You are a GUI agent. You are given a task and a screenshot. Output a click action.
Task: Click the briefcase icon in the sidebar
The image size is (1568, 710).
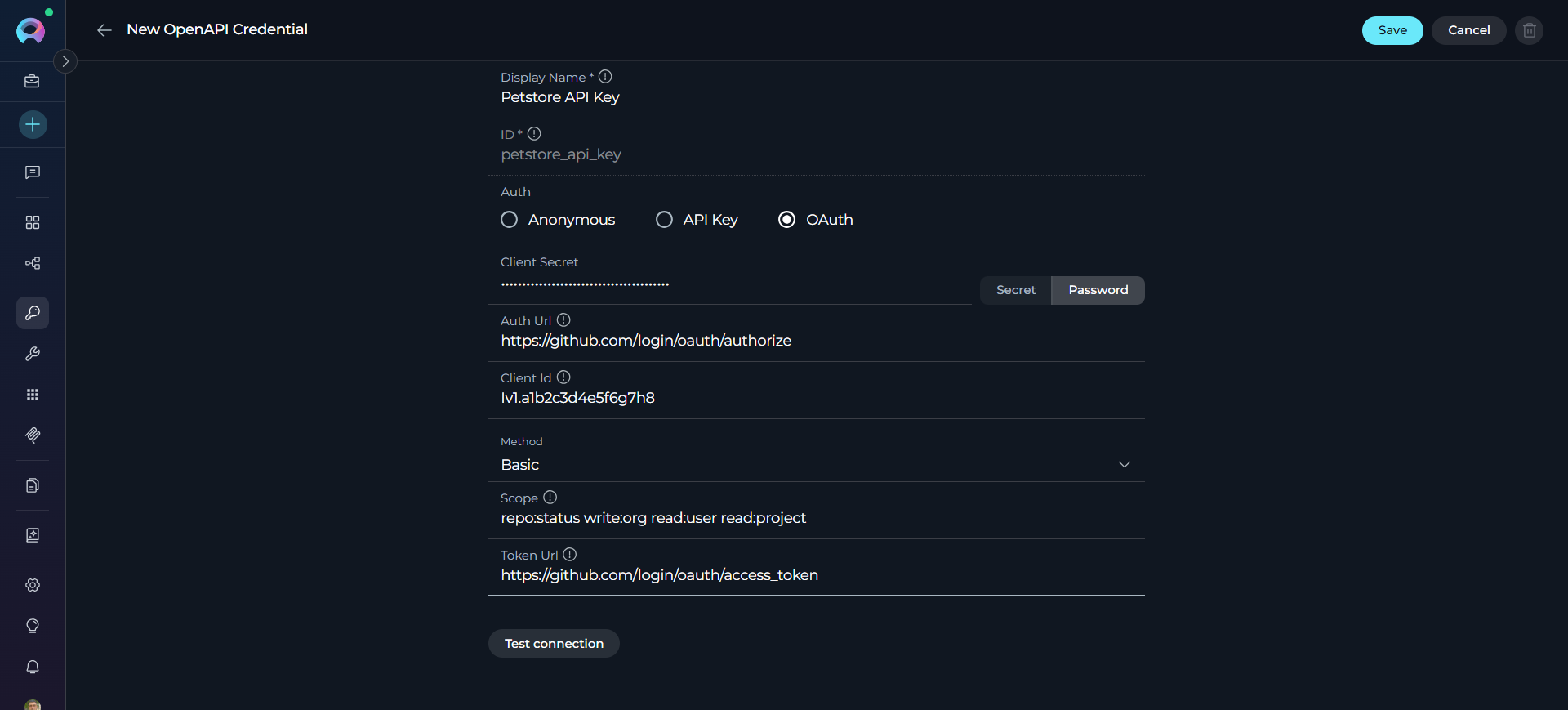click(33, 82)
